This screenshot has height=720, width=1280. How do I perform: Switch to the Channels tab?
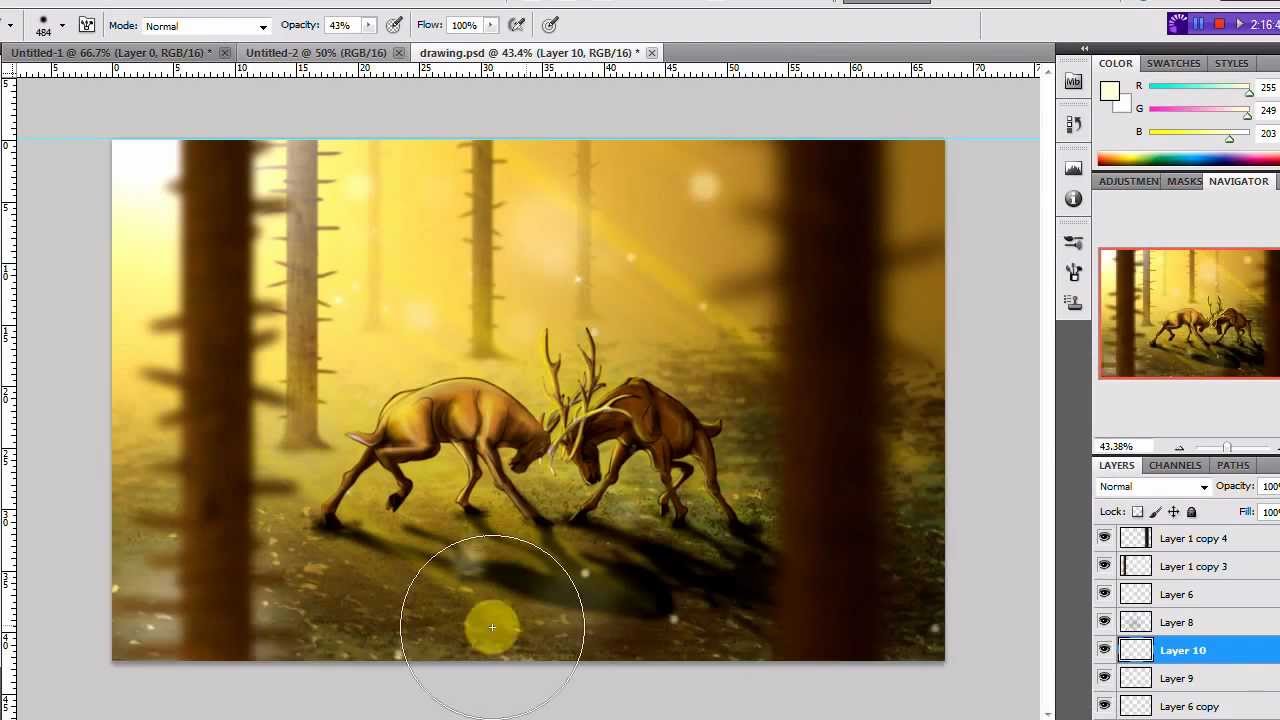pos(1175,465)
